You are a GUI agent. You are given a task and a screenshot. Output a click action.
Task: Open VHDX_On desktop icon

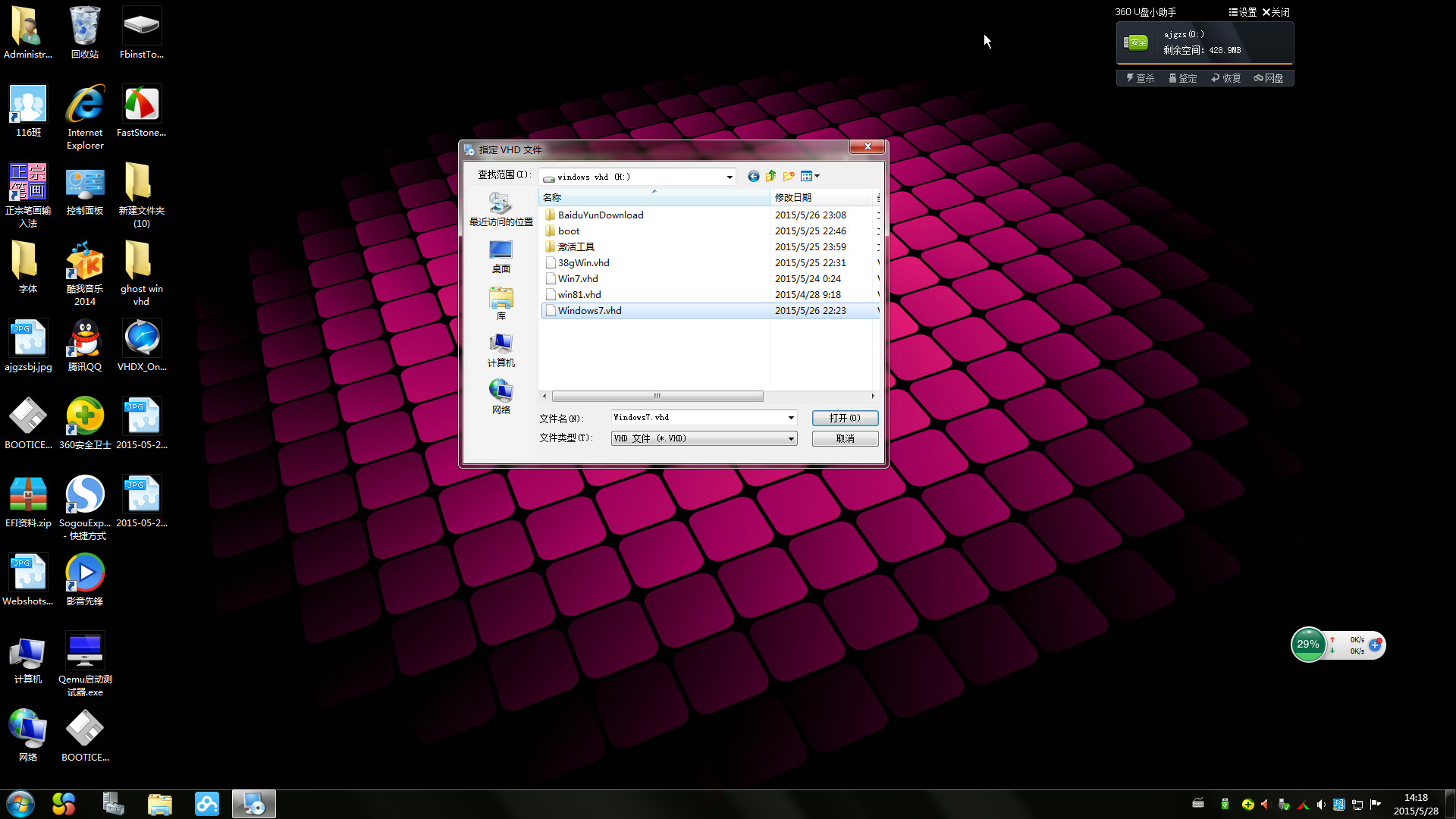141,346
